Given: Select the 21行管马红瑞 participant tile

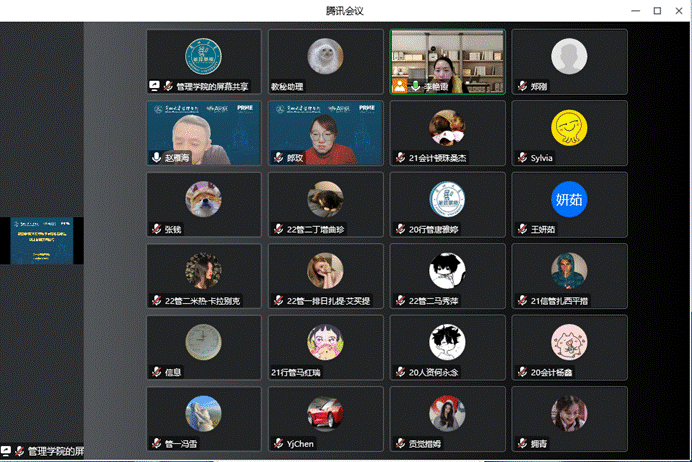Looking at the screenshot, I should pos(326,348).
